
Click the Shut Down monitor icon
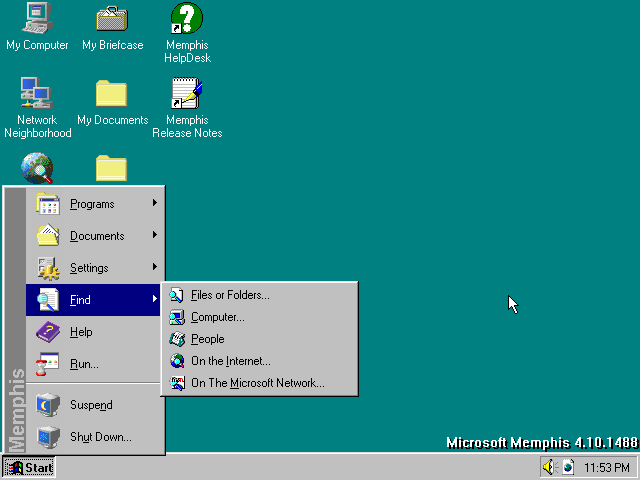tap(48, 437)
